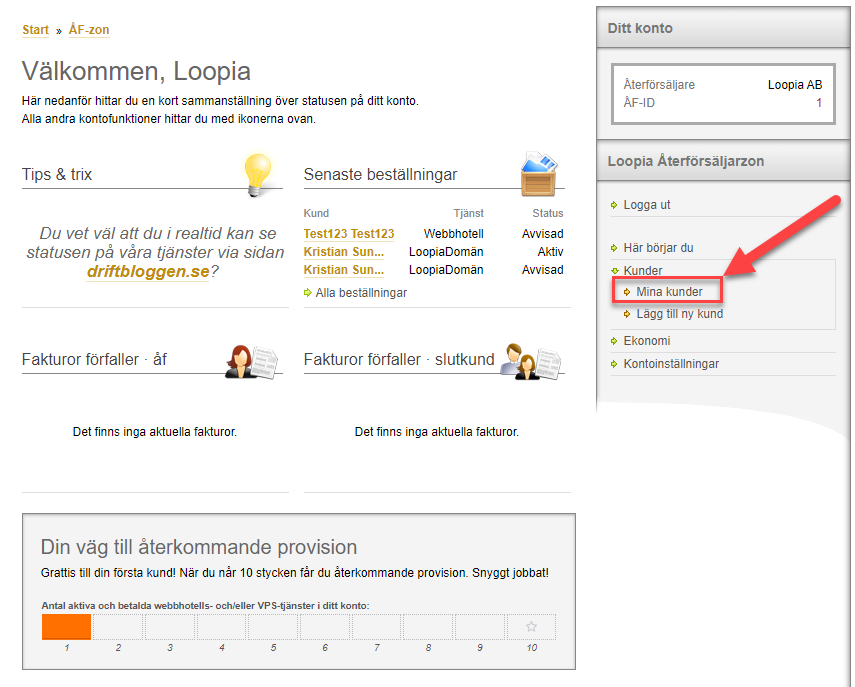Click the lightbulb icon beside Tips & trix
The height and width of the screenshot is (687, 855).
(258, 175)
